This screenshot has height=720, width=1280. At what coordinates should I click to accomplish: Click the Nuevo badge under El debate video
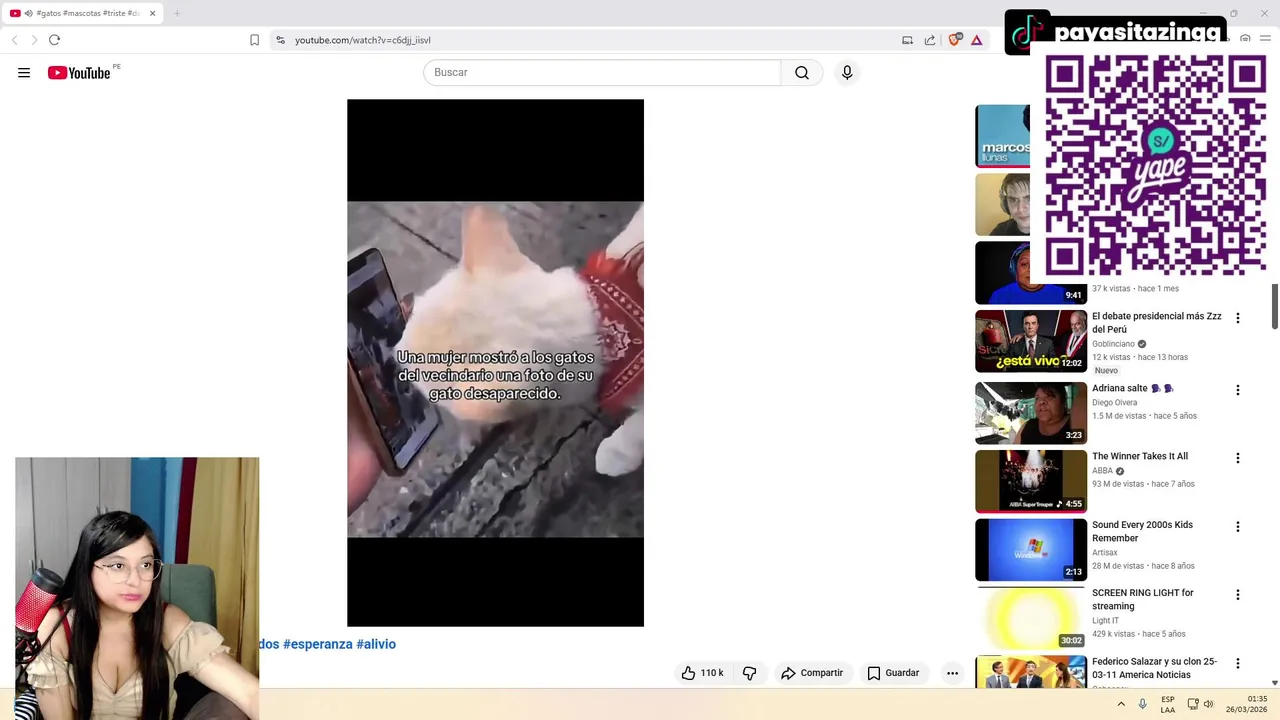tap(1106, 371)
